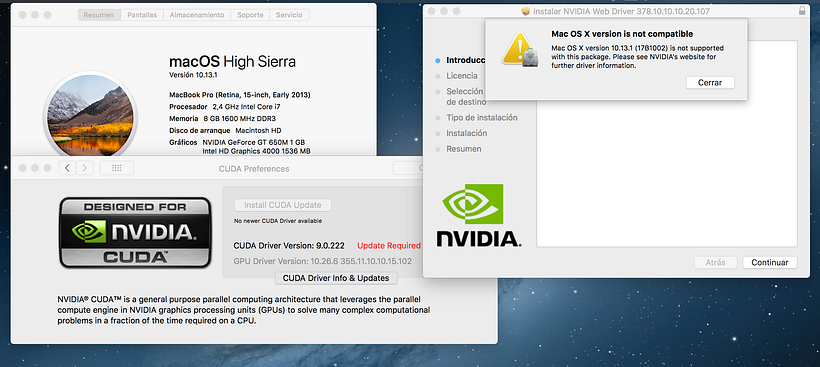Select the Resumen step in installer sidebar
The width and height of the screenshot is (820, 367).
463,149
